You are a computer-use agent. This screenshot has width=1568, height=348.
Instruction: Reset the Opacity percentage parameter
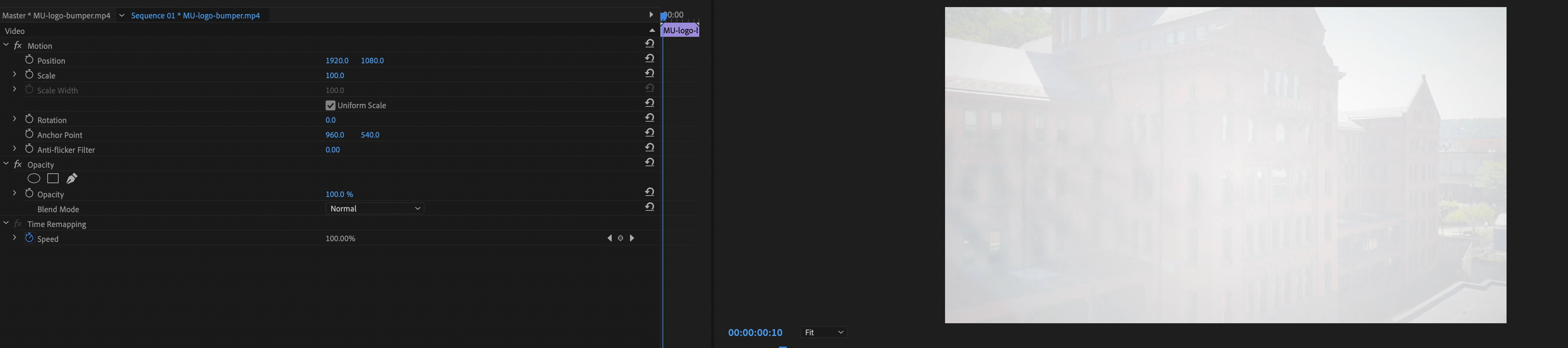pos(649,191)
